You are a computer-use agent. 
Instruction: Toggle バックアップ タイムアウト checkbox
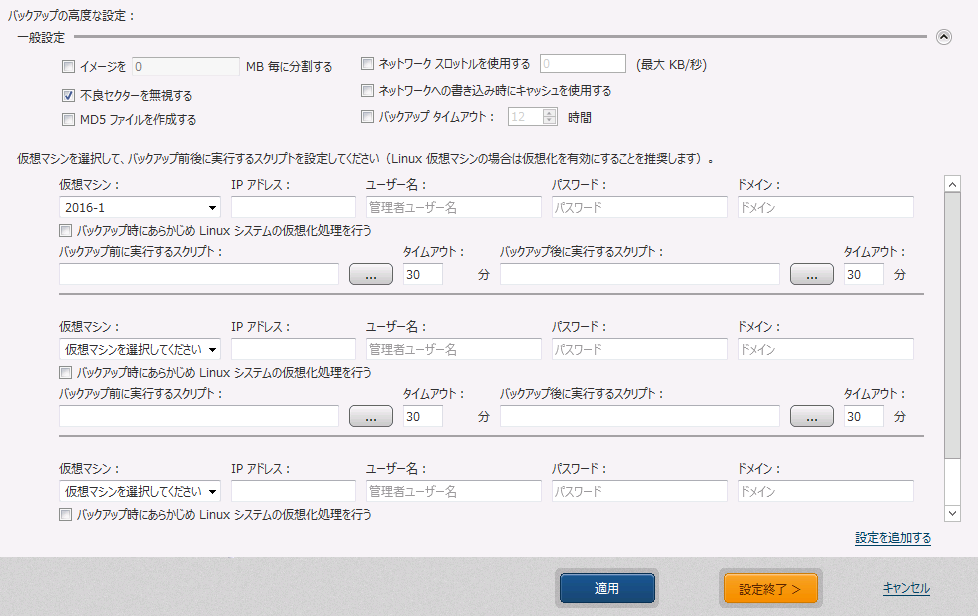coord(368,117)
